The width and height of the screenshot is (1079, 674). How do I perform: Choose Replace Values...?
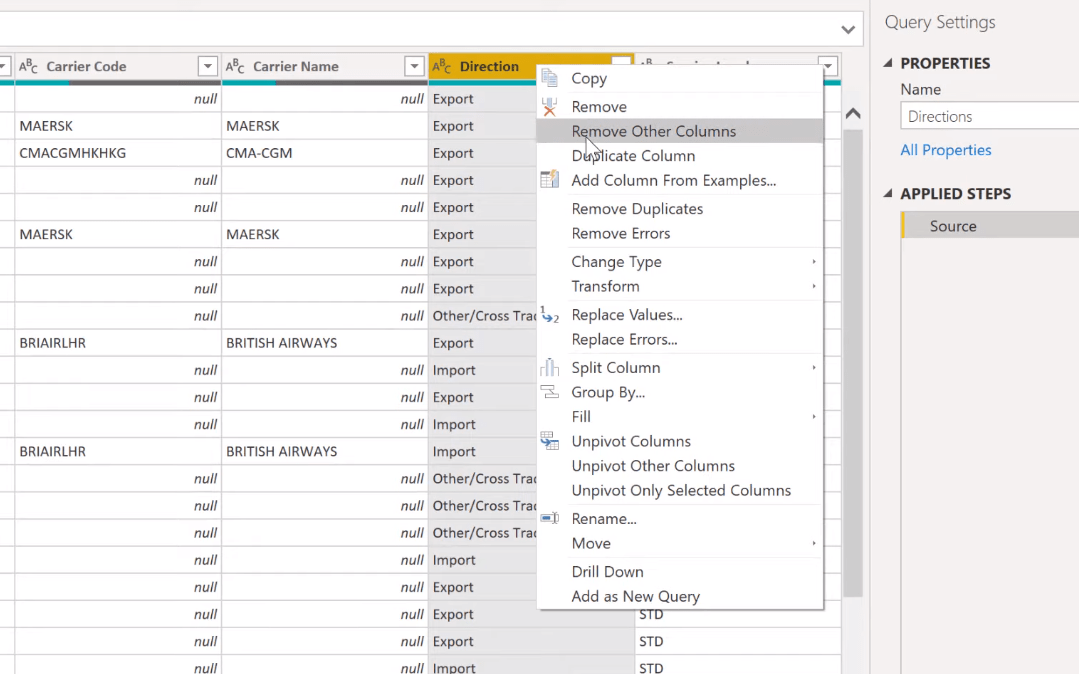coord(680,315)
